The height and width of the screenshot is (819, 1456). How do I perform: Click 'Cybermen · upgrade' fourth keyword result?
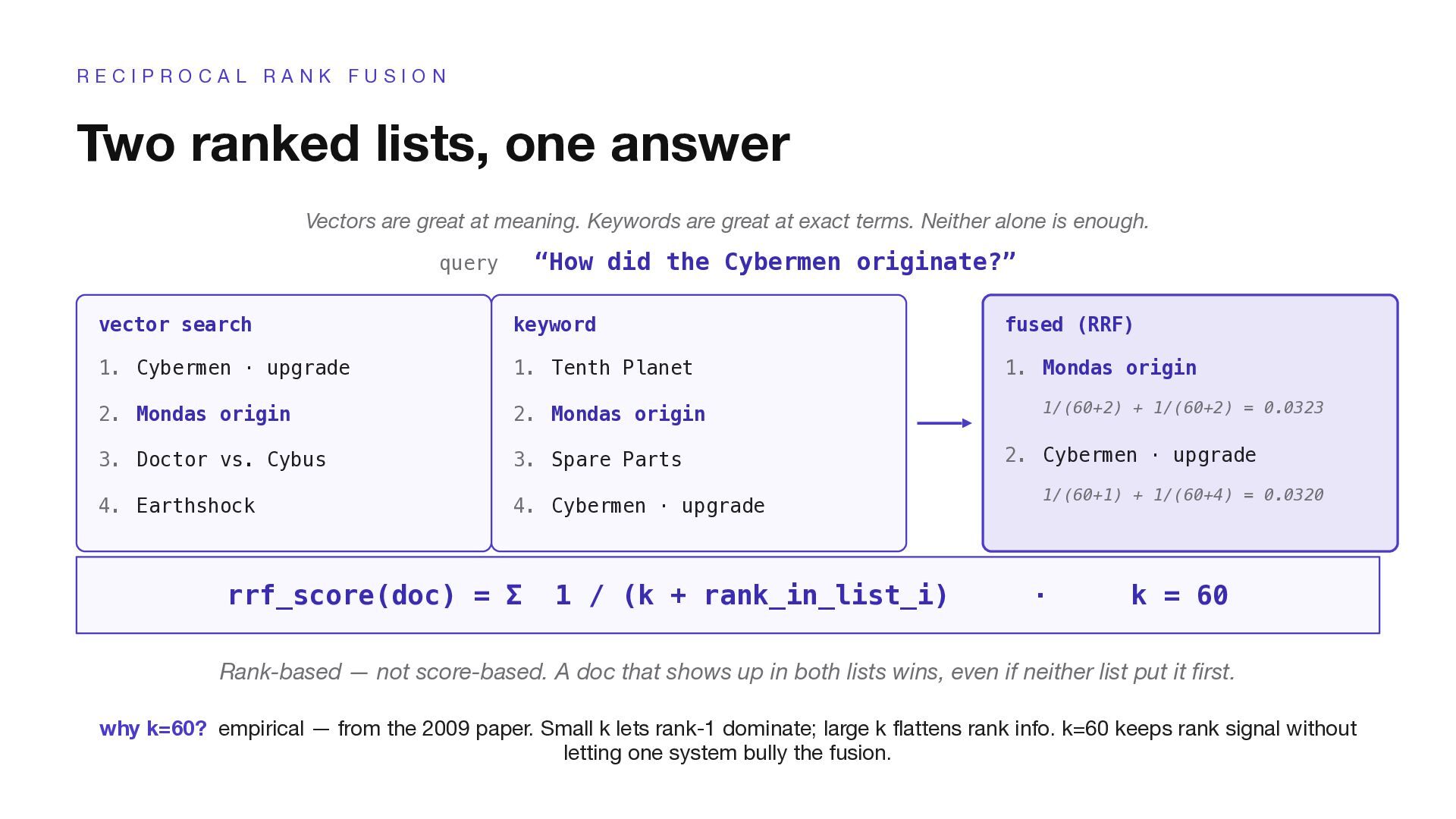point(657,506)
